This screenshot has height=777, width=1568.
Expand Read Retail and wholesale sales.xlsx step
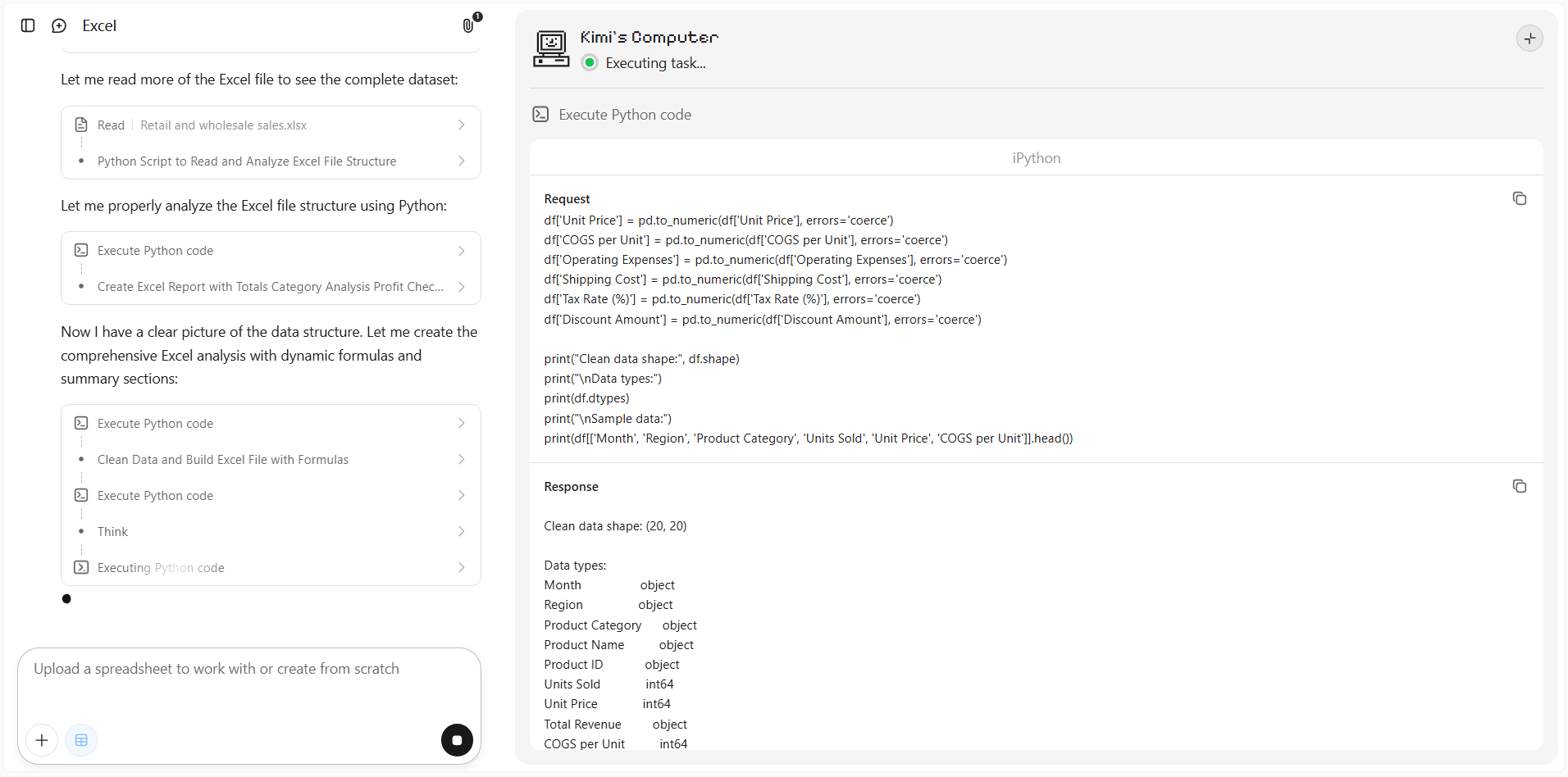(271, 125)
